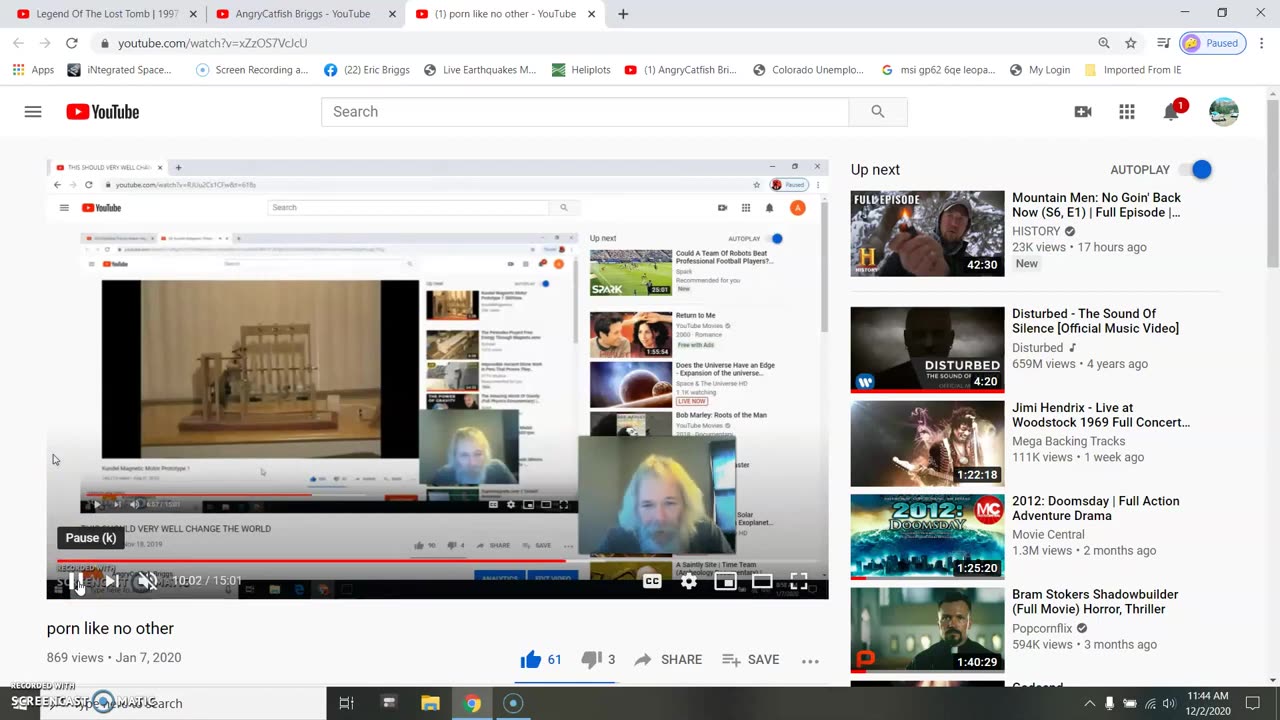Click into the YouTube search field
Image resolution: width=1280 pixels, height=720 pixels.
585,112
